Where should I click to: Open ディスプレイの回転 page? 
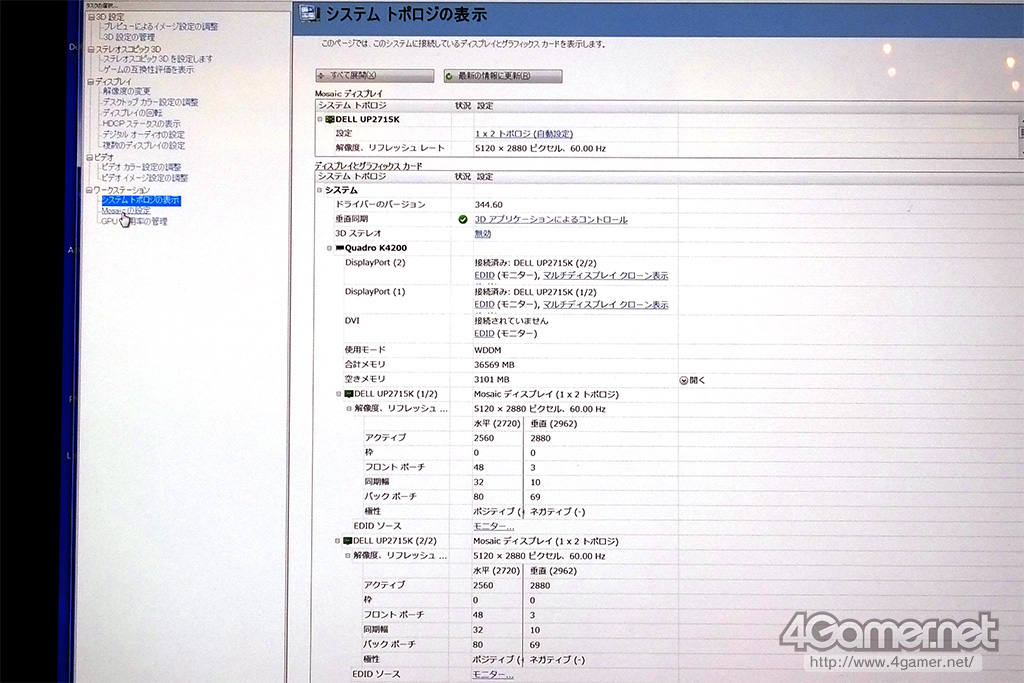[133, 113]
